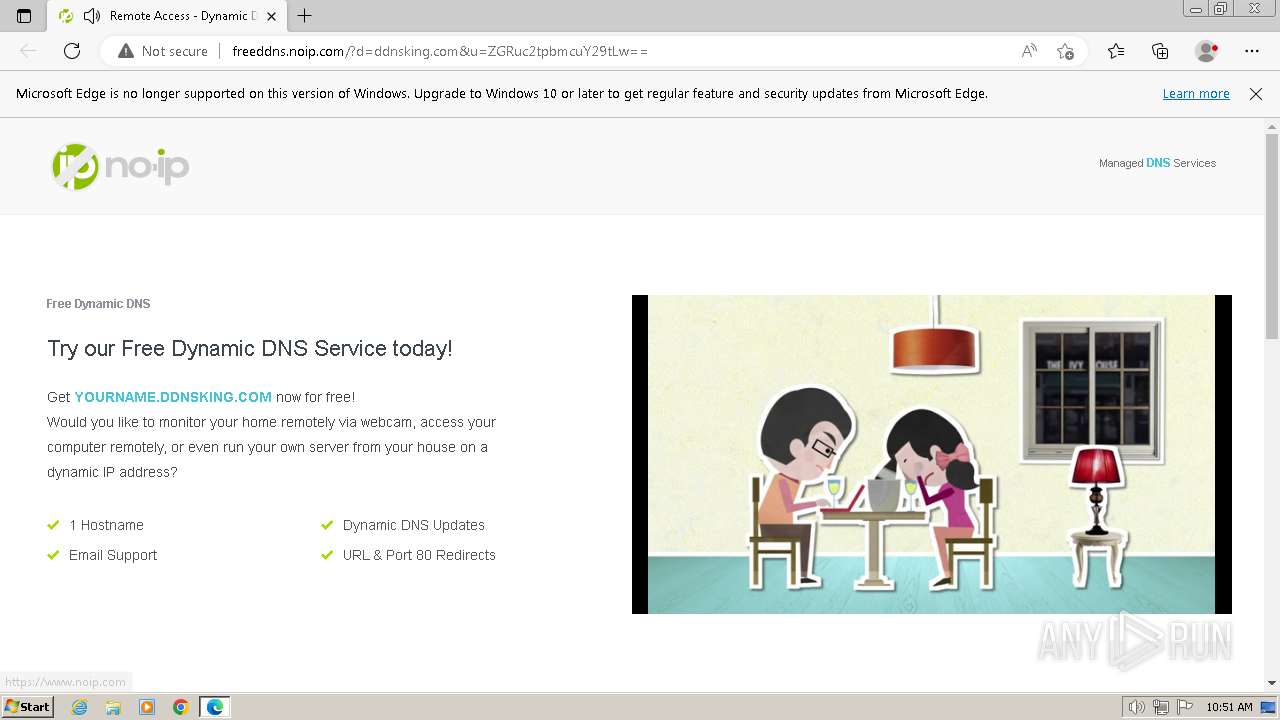The image size is (1280, 720).
Task: Click the Free Dynamic DNS heading
Action: tap(98, 304)
